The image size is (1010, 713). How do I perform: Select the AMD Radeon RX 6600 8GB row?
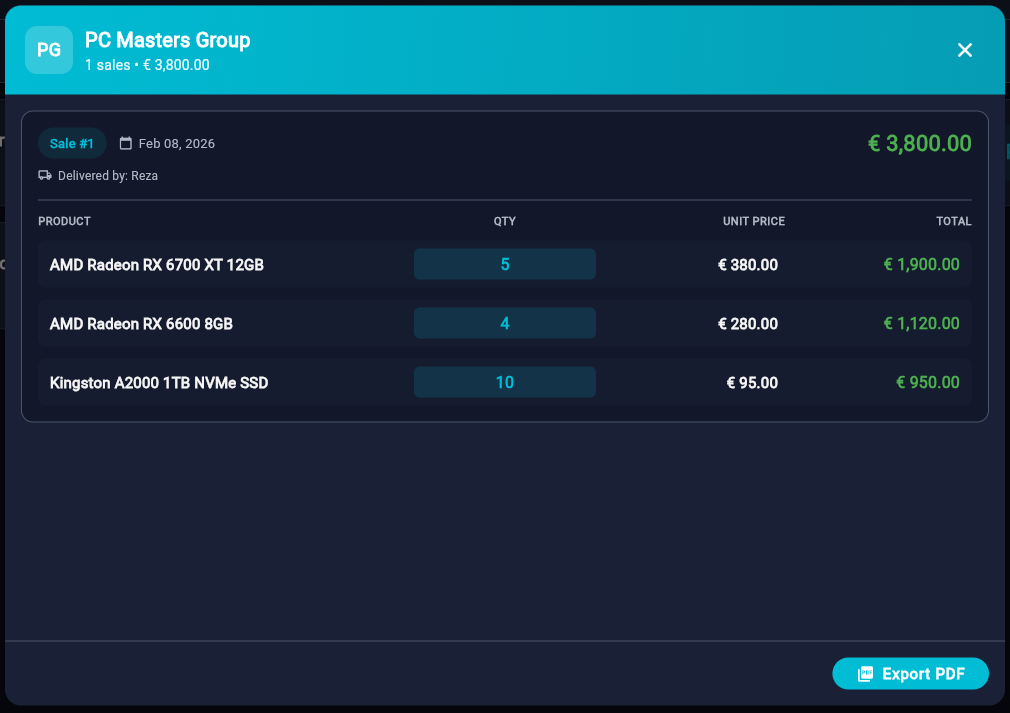pos(141,324)
